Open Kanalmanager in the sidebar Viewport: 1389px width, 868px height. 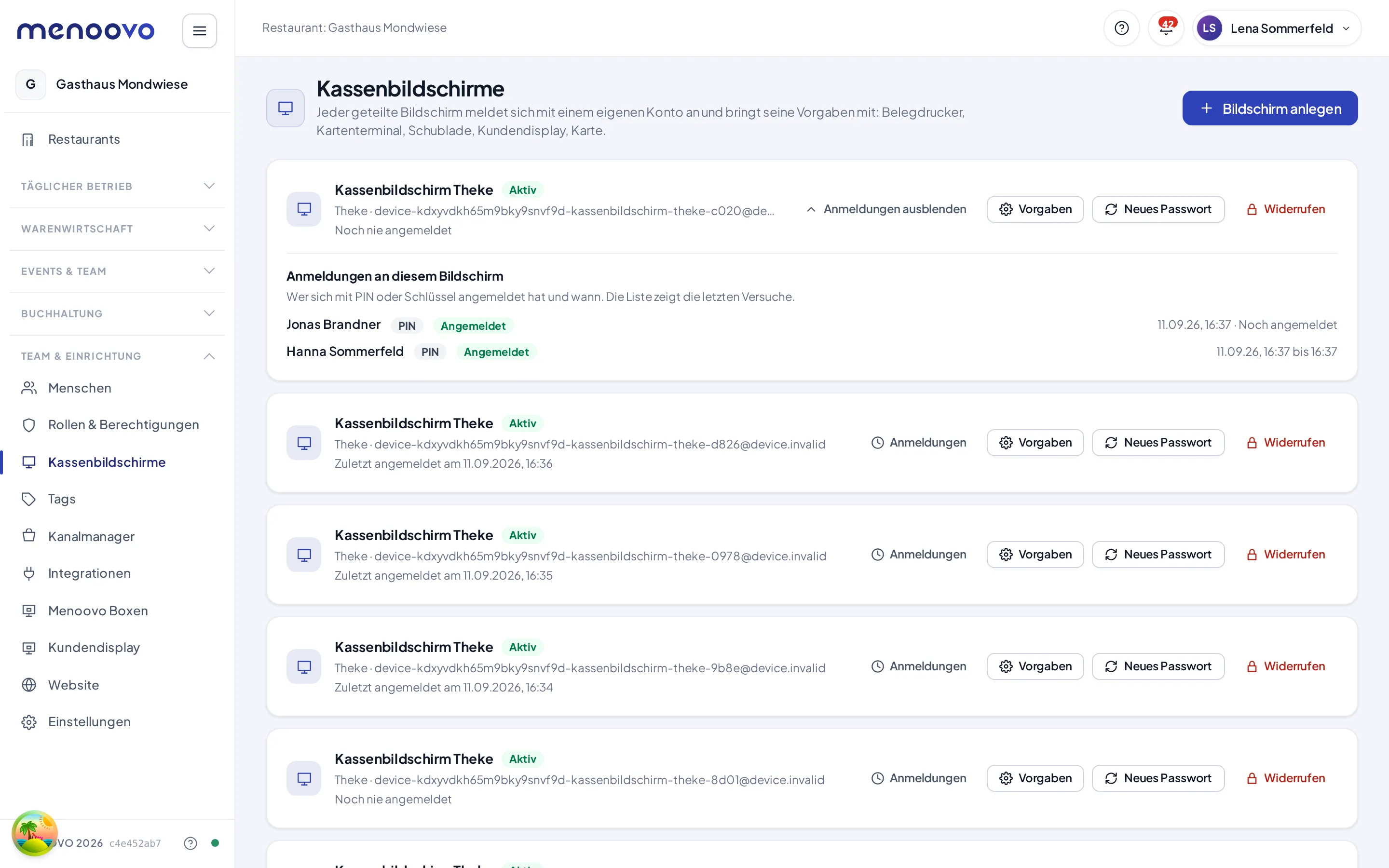pyautogui.click(x=117, y=536)
